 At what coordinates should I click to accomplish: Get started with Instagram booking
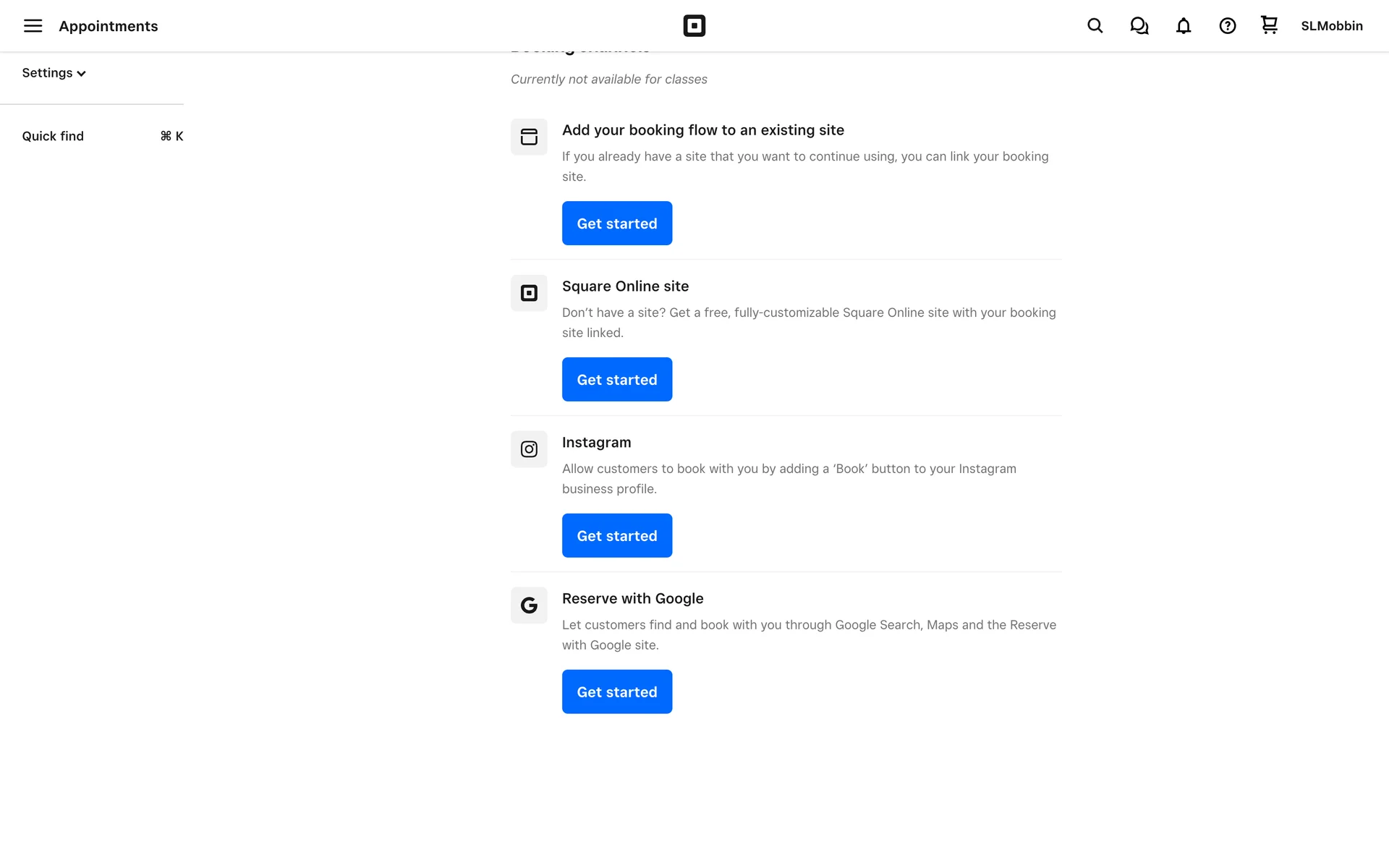(x=616, y=536)
